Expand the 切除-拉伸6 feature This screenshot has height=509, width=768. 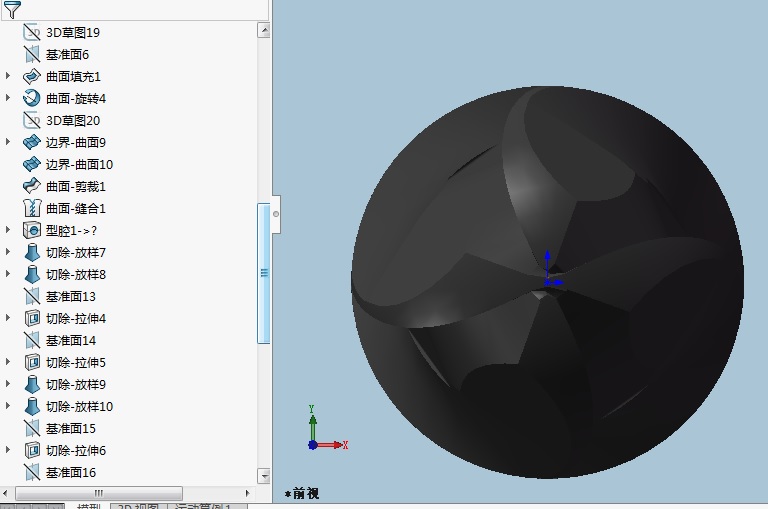pos(8,450)
